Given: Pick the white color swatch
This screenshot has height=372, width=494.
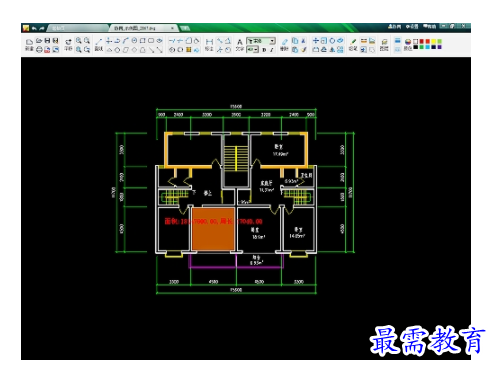Looking at the screenshot, I should [416, 41].
